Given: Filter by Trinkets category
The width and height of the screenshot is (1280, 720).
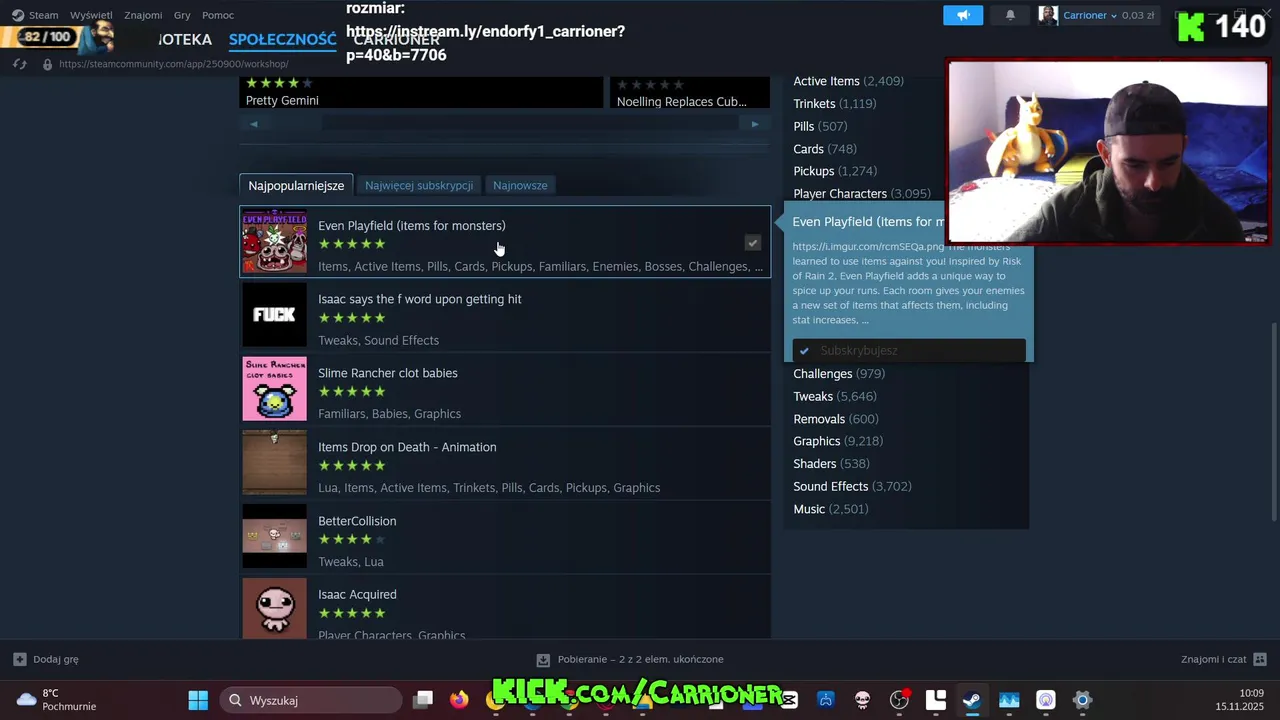Looking at the screenshot, I should pos(834,103).
